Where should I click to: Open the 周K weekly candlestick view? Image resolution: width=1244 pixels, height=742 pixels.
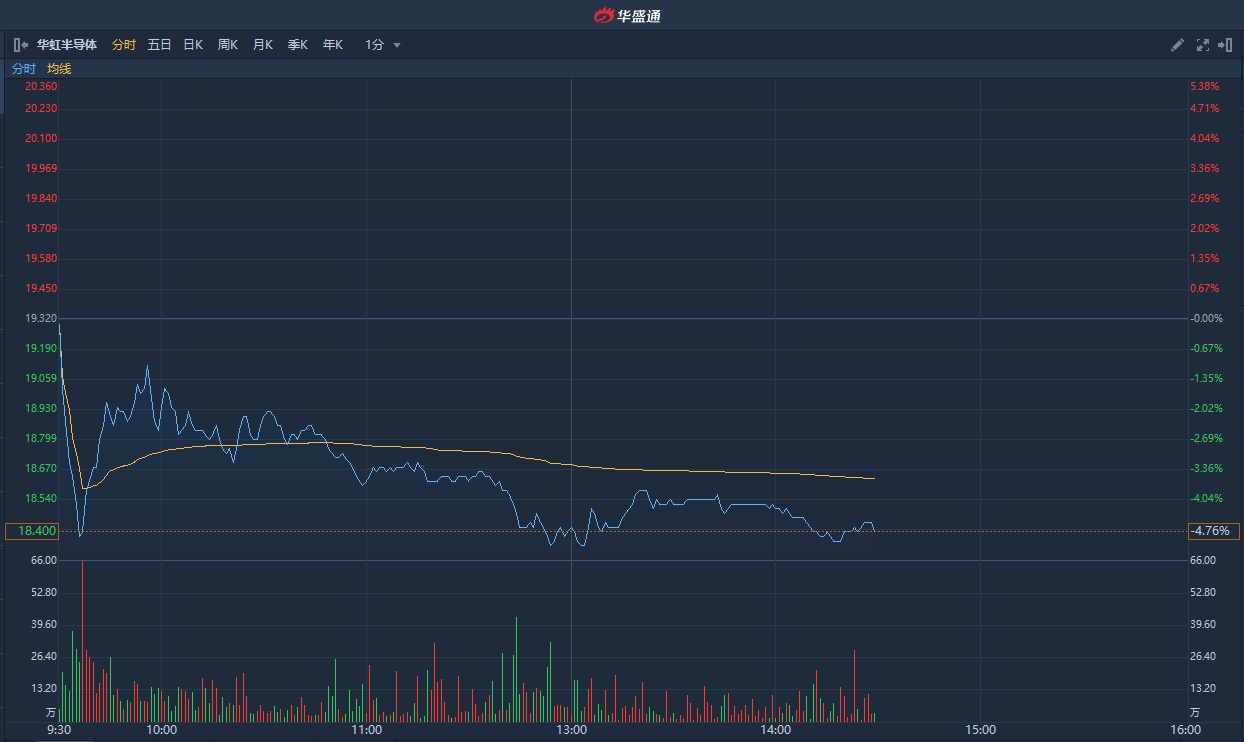(x=228, y=45)
